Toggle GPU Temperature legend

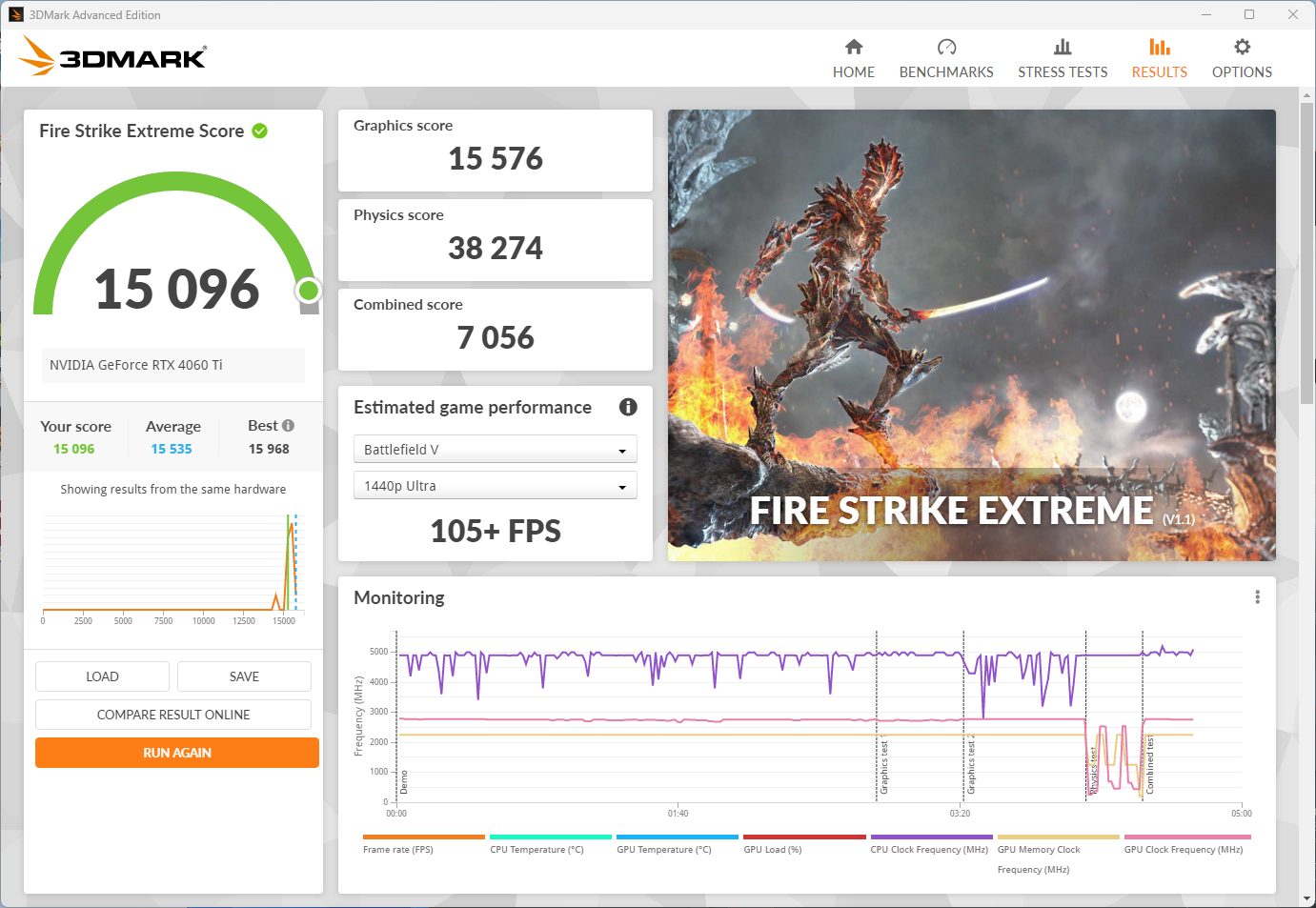click(677, 844)
